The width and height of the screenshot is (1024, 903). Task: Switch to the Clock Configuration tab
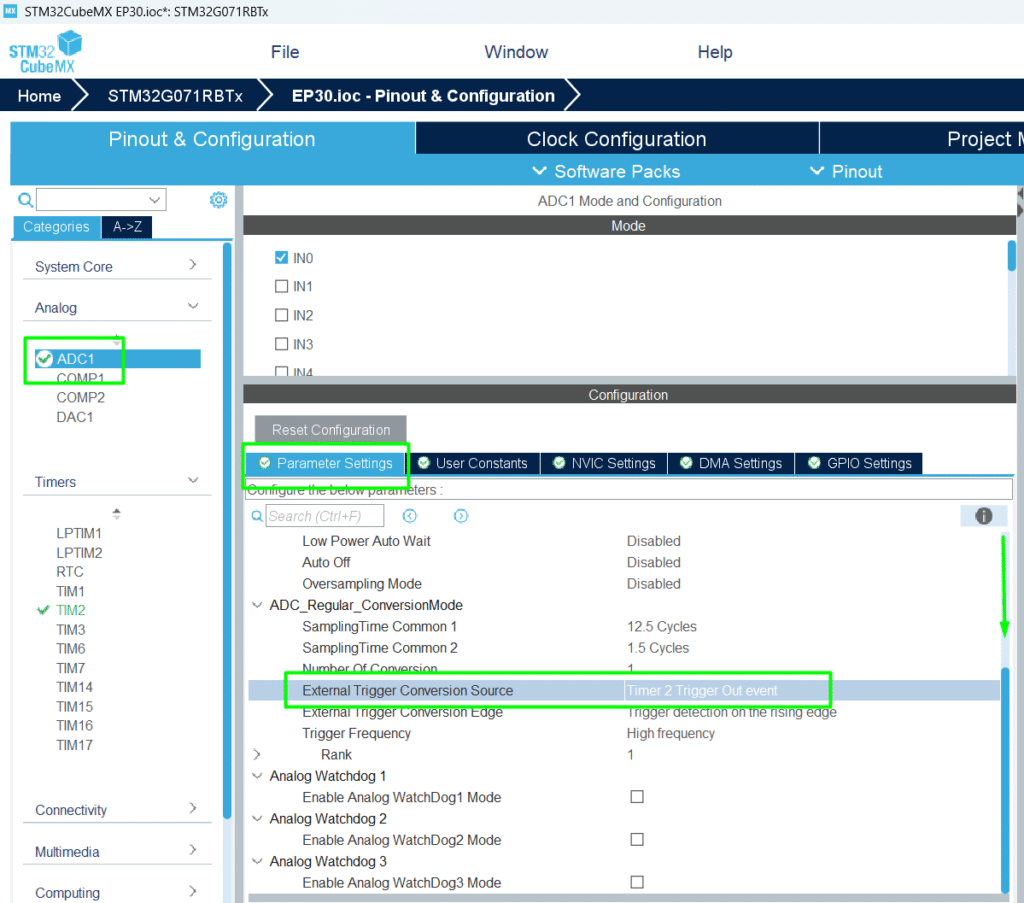coord(616,139)
